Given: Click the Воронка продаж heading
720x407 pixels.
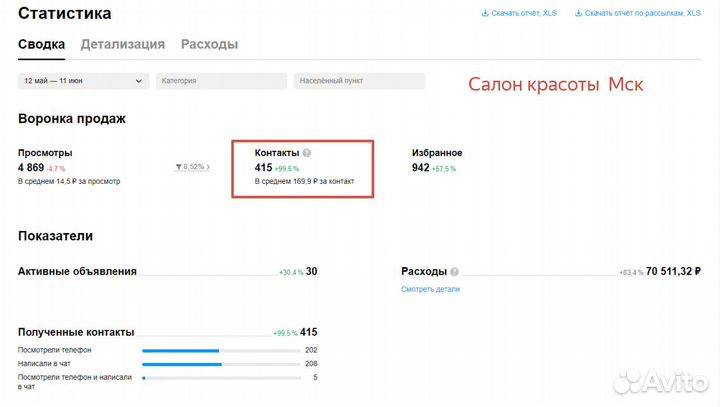Looking at the screenshot, I should (x=72, y=119).
